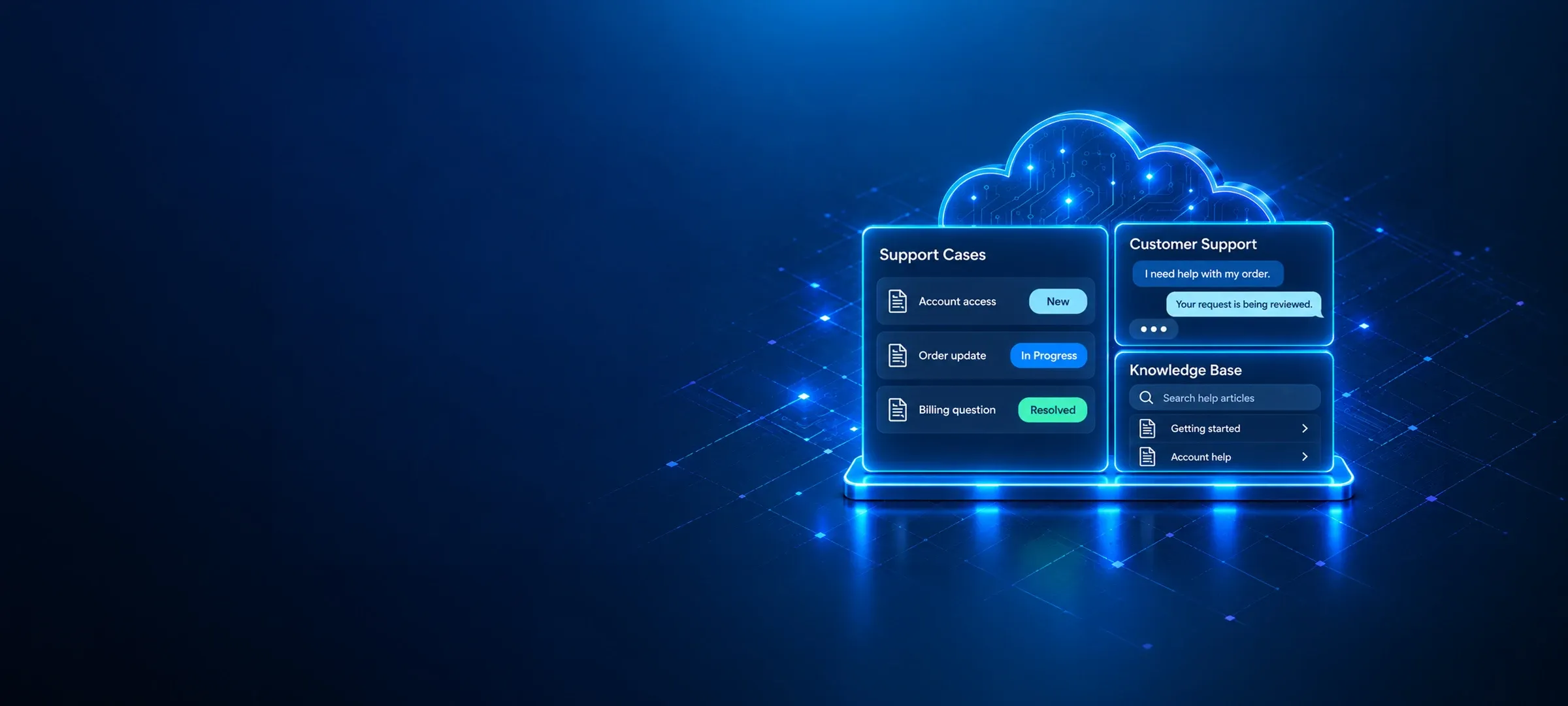This screenshot has height=706, width=1568.
Task: Click the Support Cases heading
Action: coord(932,255)
